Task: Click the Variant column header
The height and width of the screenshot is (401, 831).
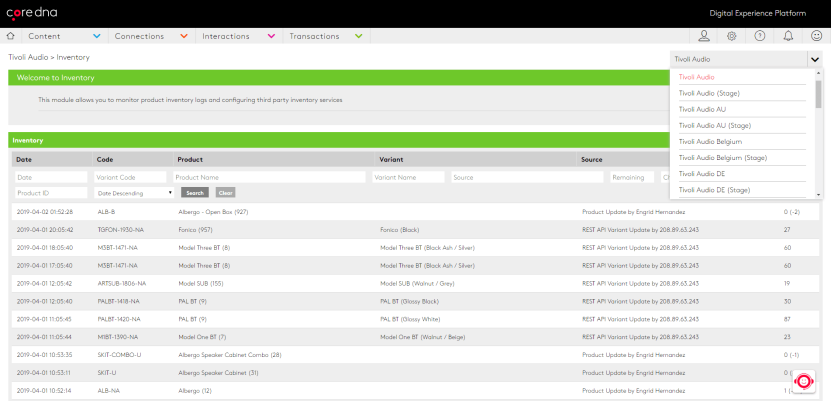Action: coord(390,159)
